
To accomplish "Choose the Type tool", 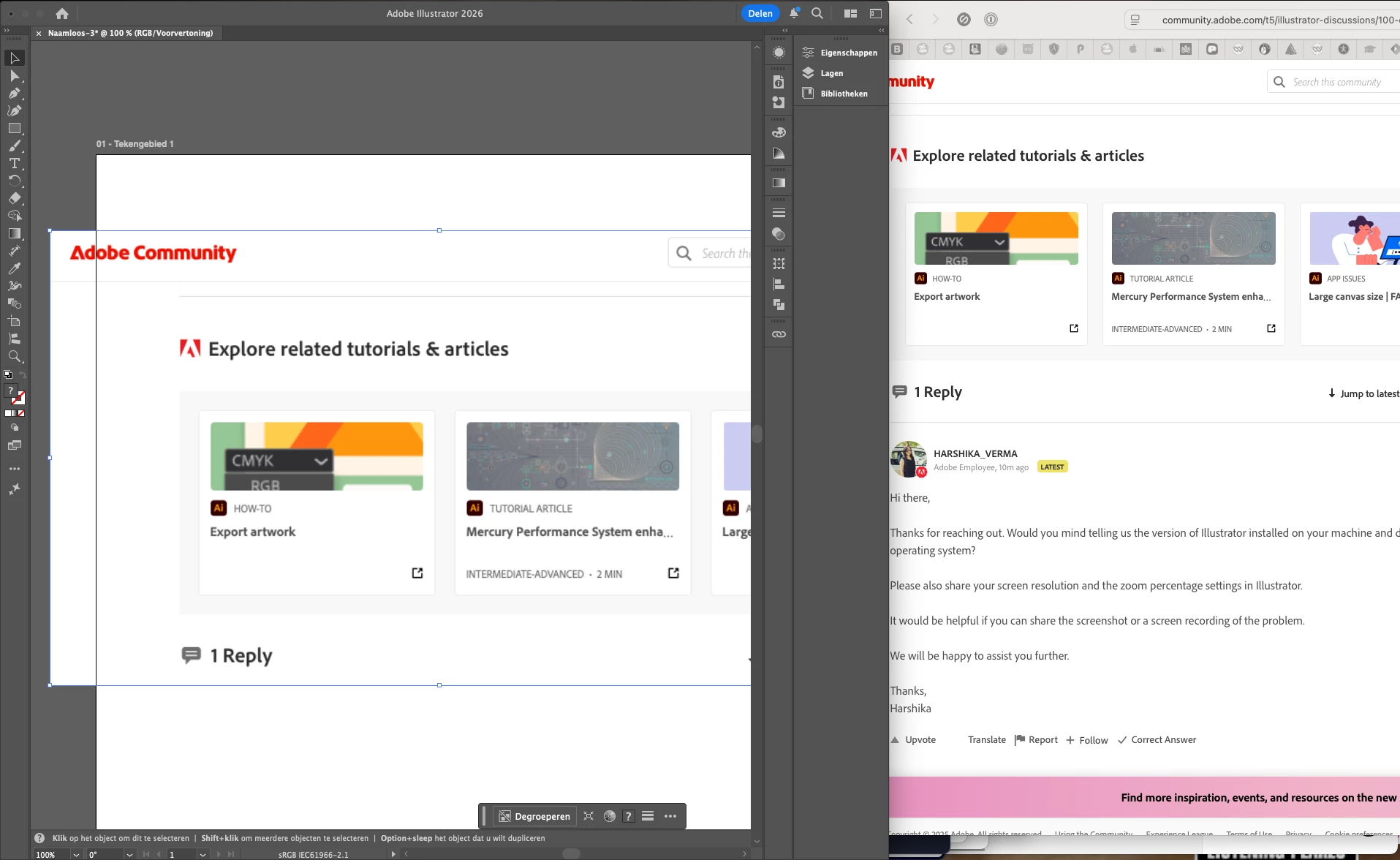I will (15, 163).
